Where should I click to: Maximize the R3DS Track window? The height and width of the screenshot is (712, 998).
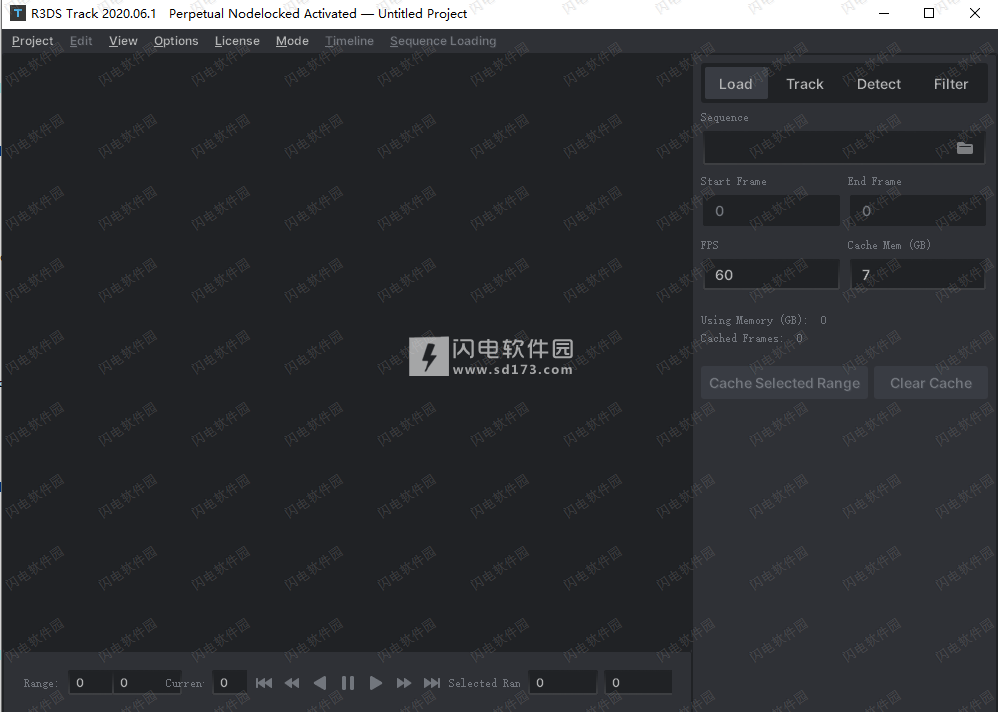929,13
